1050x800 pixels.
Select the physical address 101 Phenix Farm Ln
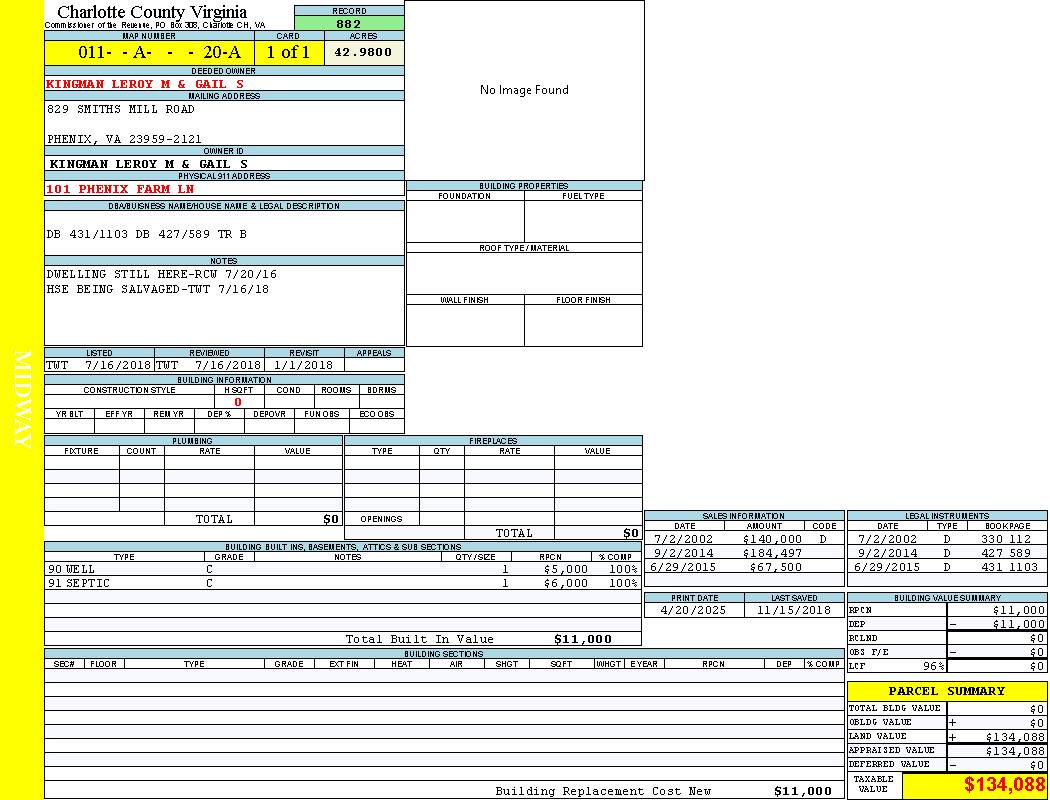(120, 189)
